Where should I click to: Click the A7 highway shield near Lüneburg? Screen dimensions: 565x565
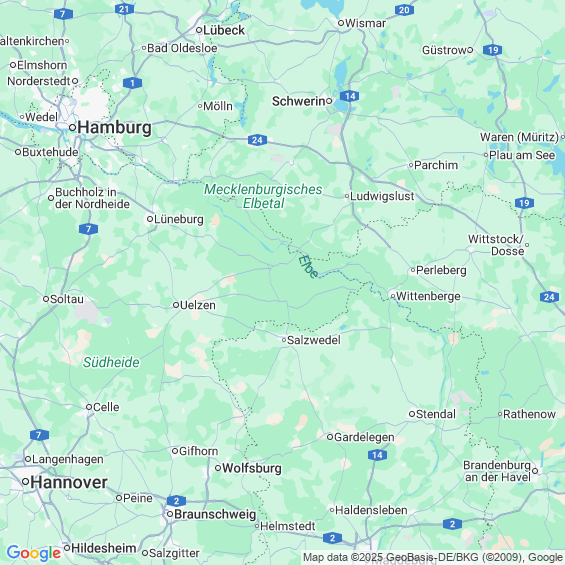pyautogui.click(x=88, y=229)
